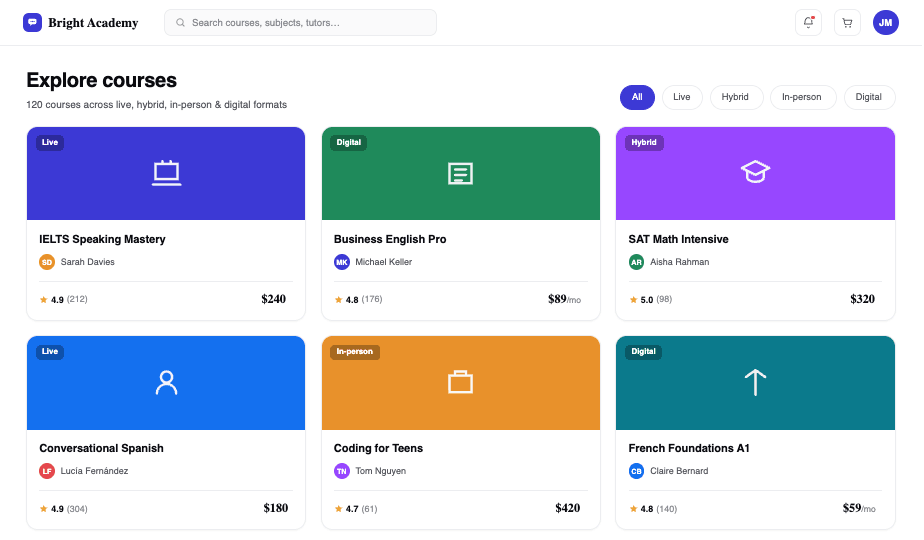Click the up arrow icon on French Foundations
Viewport: 924px width, 540px height.
(x=755, y=383)
